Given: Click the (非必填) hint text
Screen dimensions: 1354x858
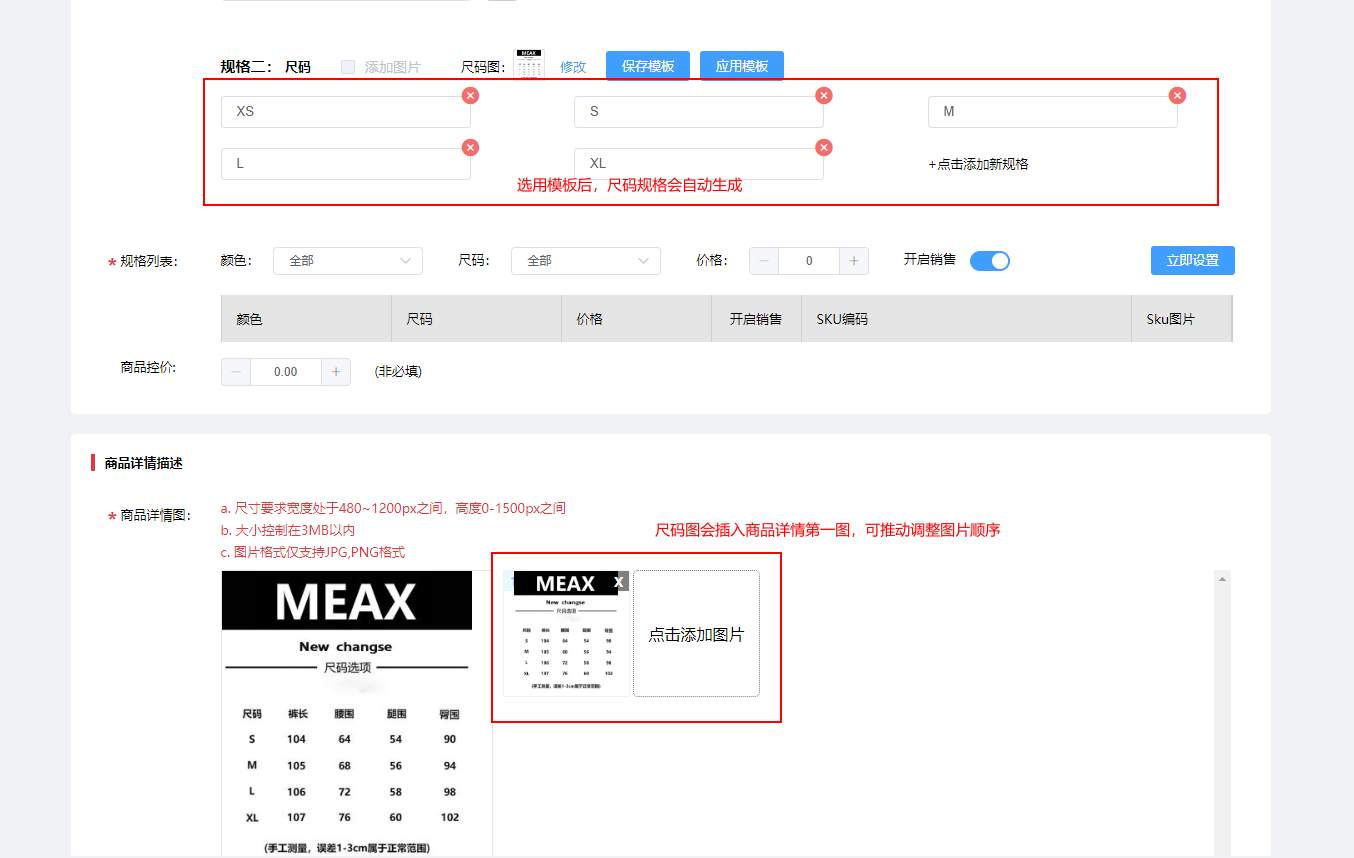Looking at the screenshot, I should 398,372.
